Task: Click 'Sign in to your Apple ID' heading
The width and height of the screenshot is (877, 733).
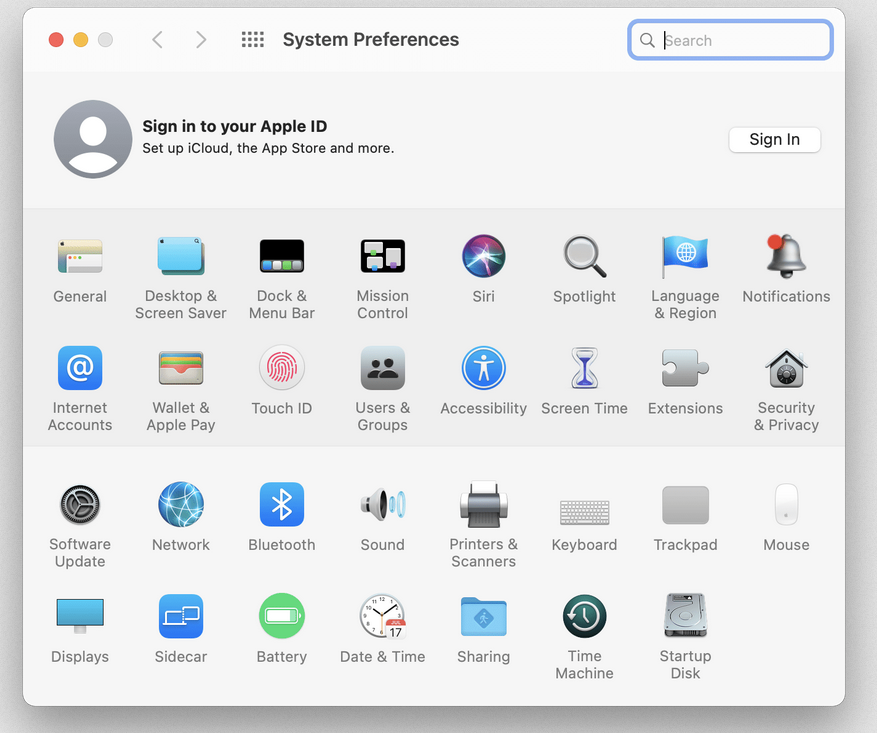Action: (234, 126)
